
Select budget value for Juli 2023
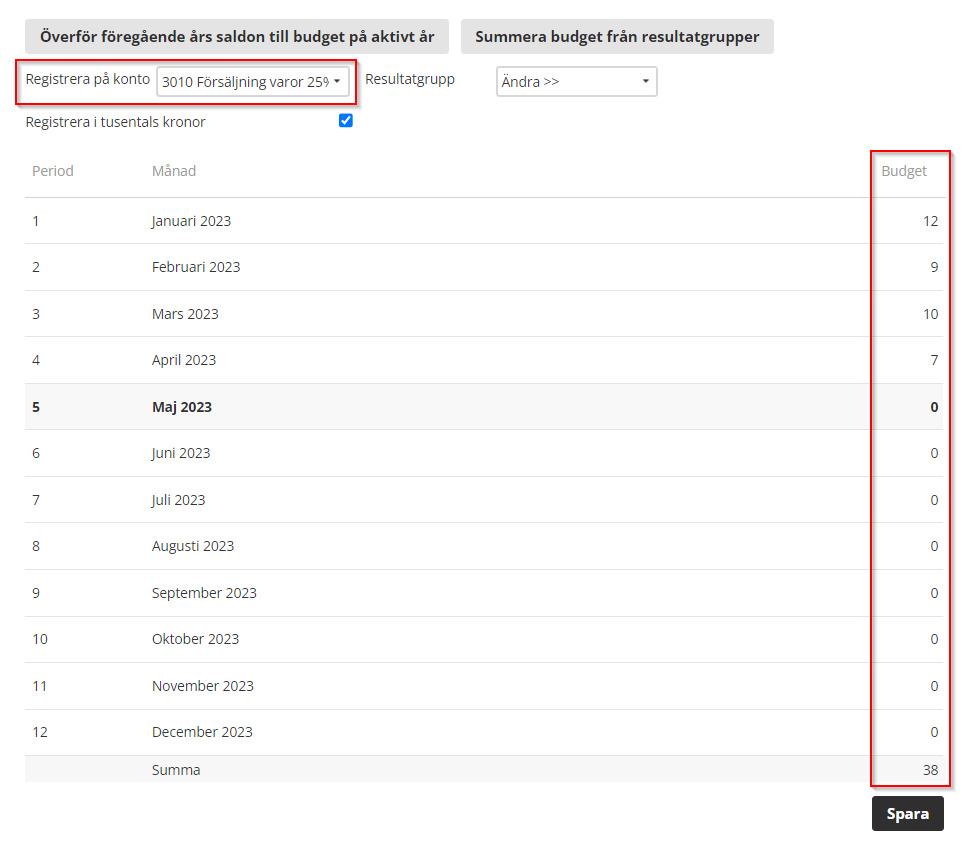point(934,501)
